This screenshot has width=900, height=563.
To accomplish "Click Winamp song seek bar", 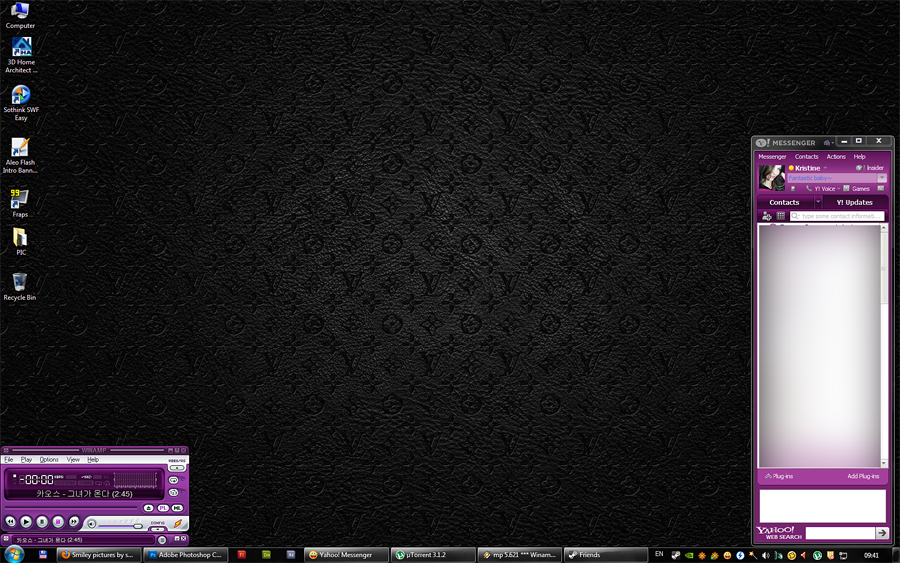I will (72, 508).
